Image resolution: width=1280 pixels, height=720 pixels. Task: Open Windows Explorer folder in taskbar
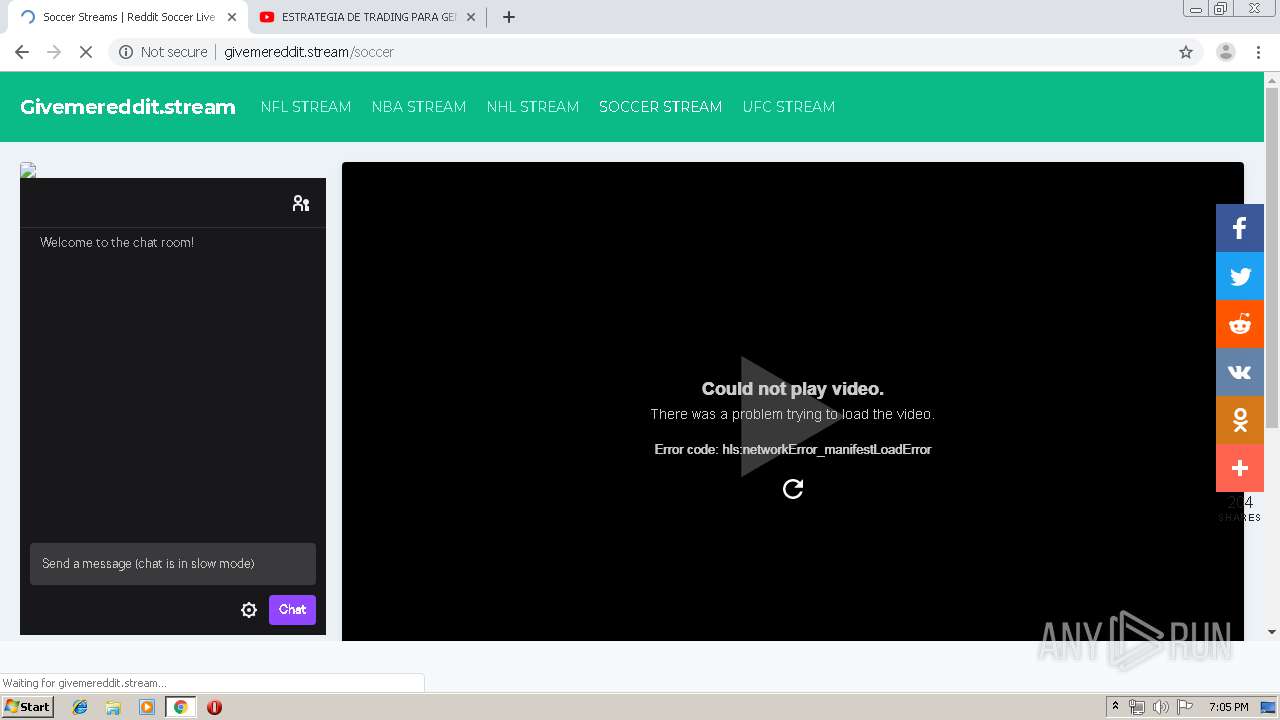[113, 707]
